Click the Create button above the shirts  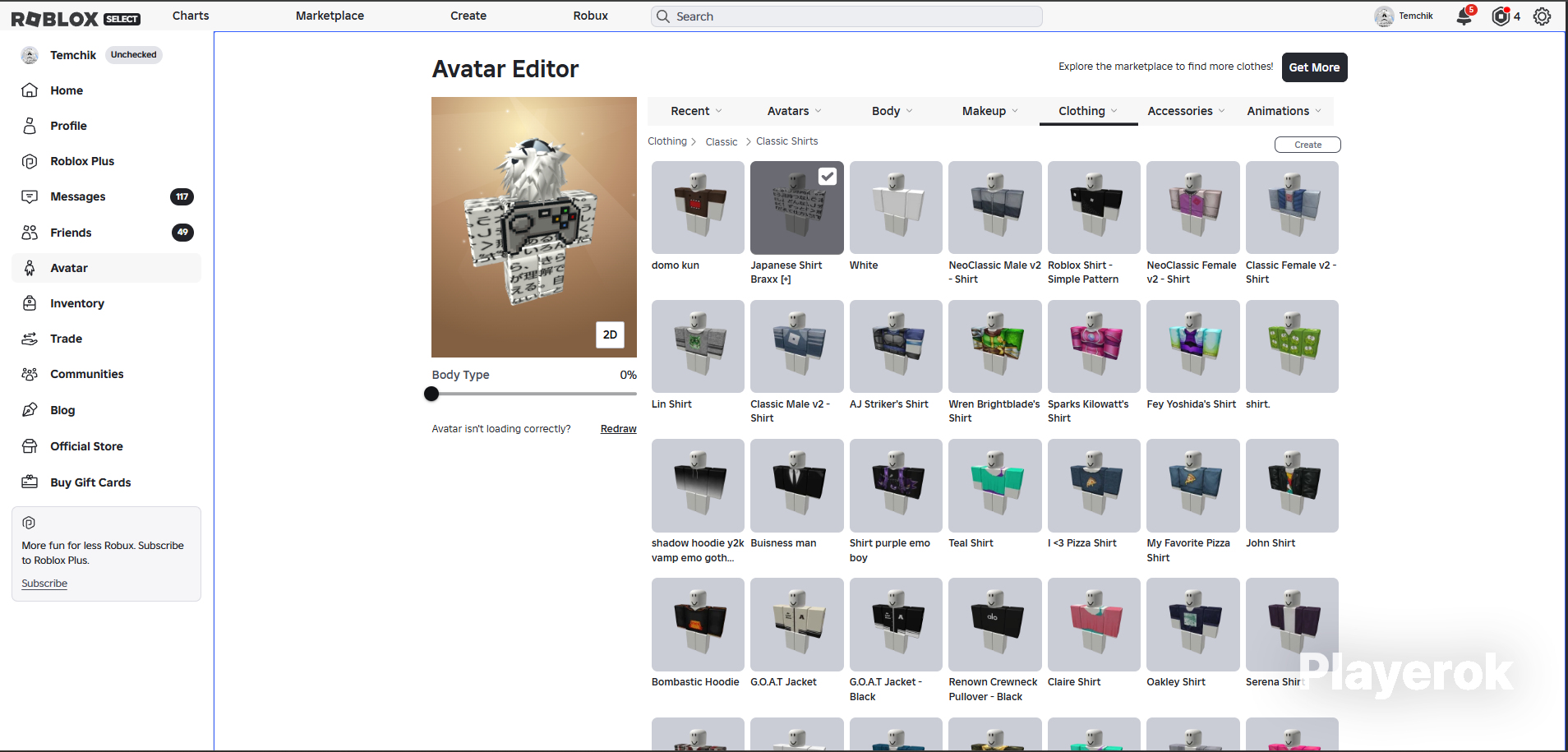click(x=1307, y=145)
